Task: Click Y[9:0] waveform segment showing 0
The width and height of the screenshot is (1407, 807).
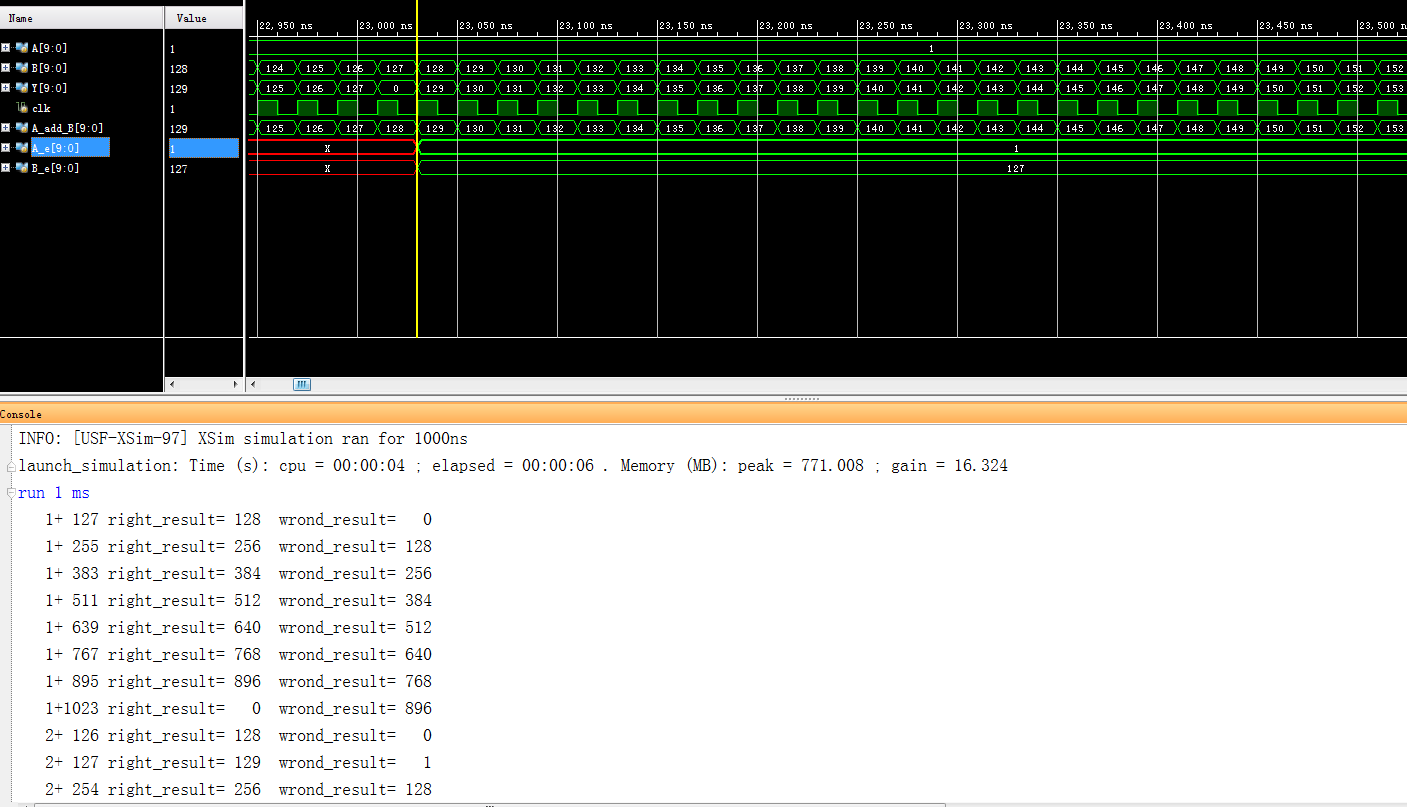Action: pos(396,88)
